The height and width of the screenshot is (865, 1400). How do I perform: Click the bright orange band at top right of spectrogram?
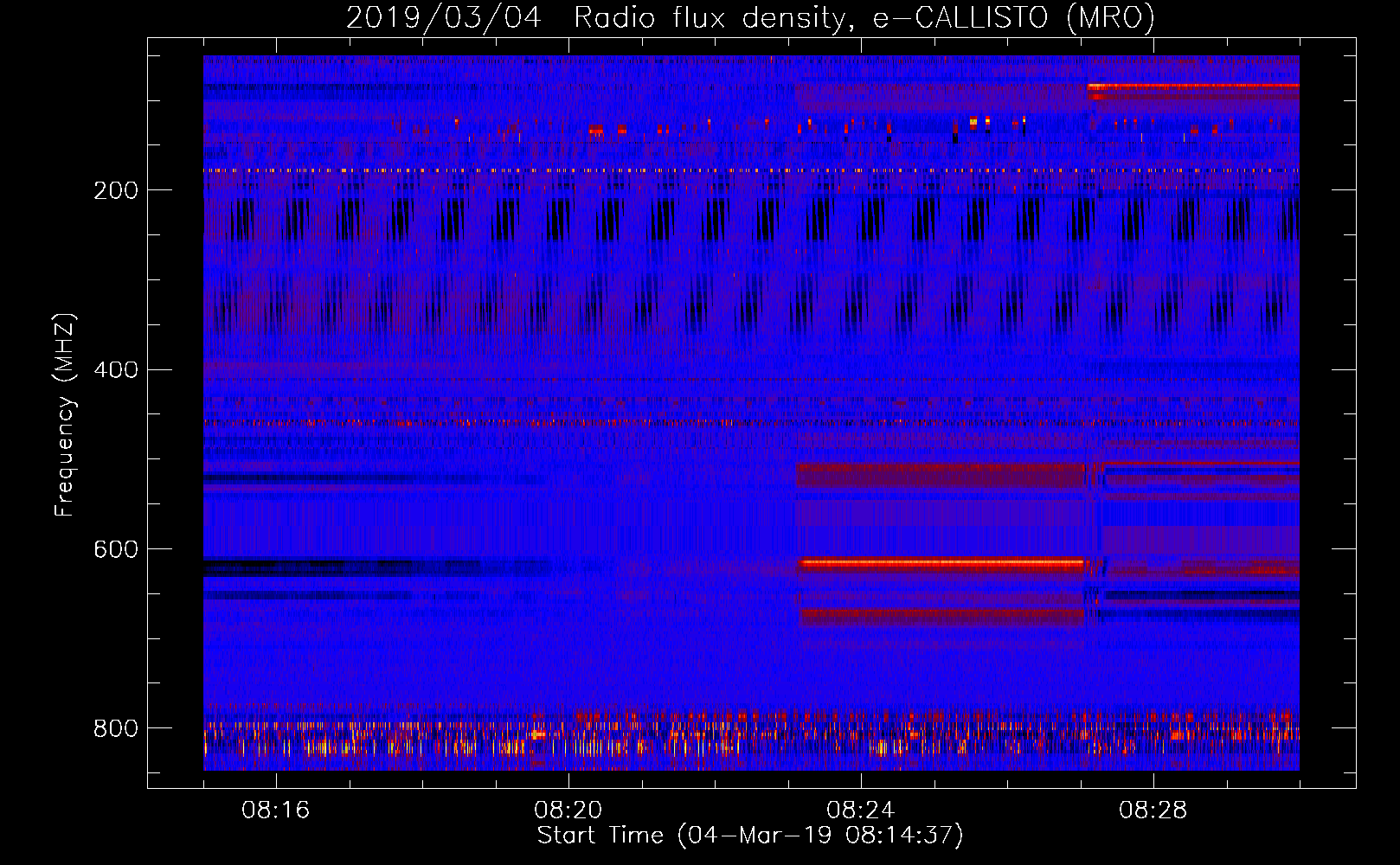tap(1193, 86)
